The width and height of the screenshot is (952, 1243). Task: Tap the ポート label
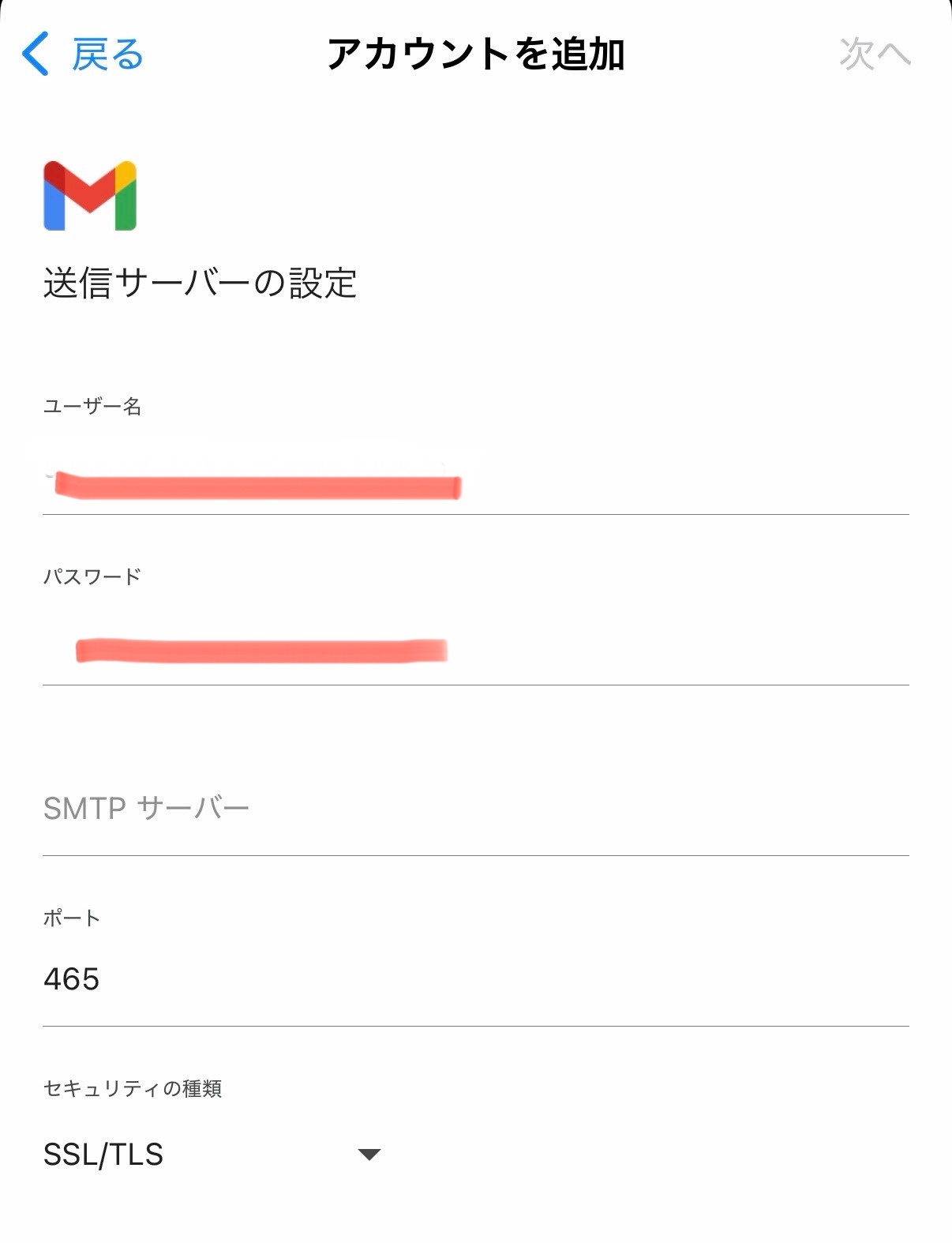tap(72, 918)
